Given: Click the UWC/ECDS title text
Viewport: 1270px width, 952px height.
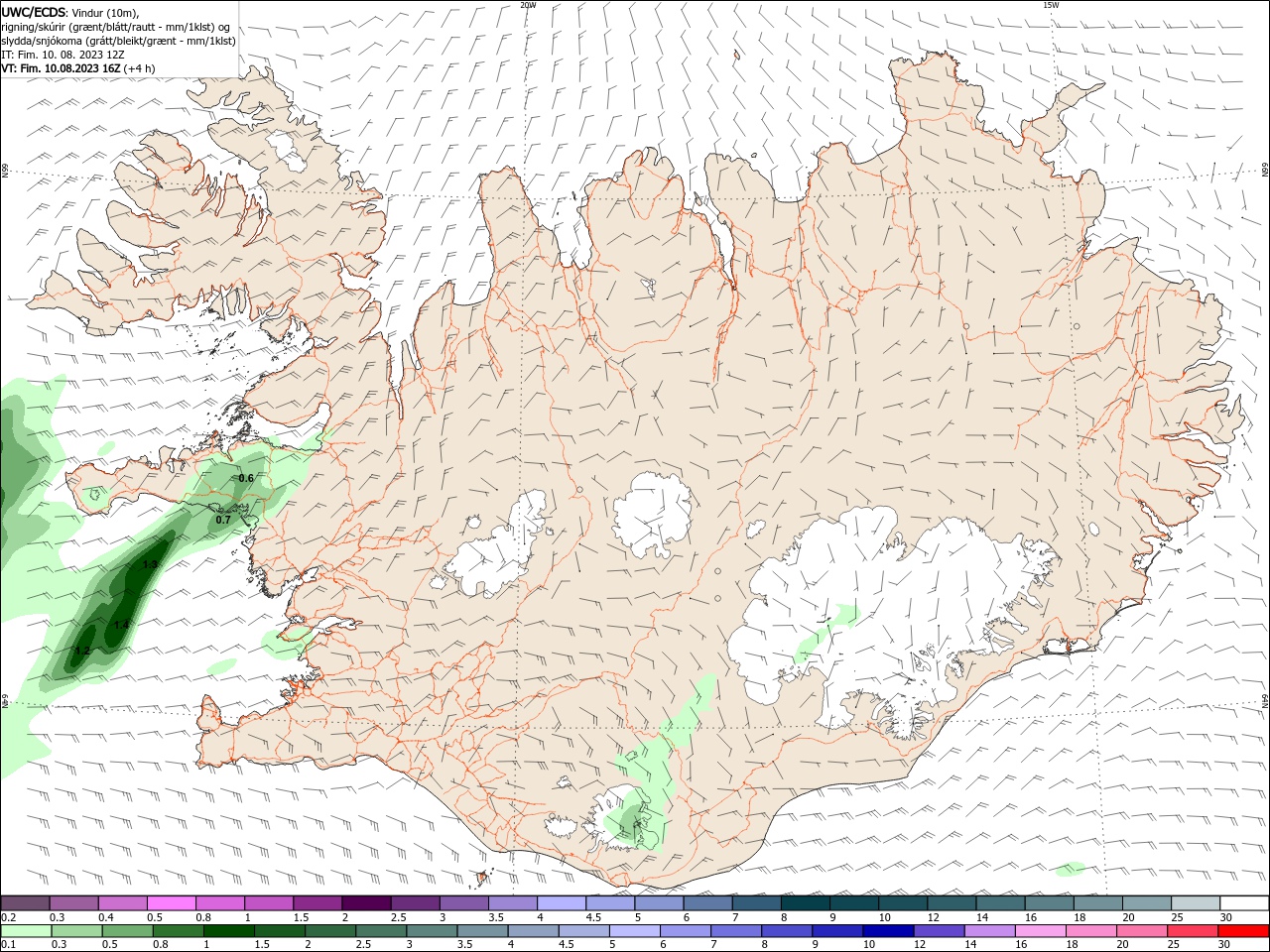Looking at the screenshot, I should [x=33, y=12].
